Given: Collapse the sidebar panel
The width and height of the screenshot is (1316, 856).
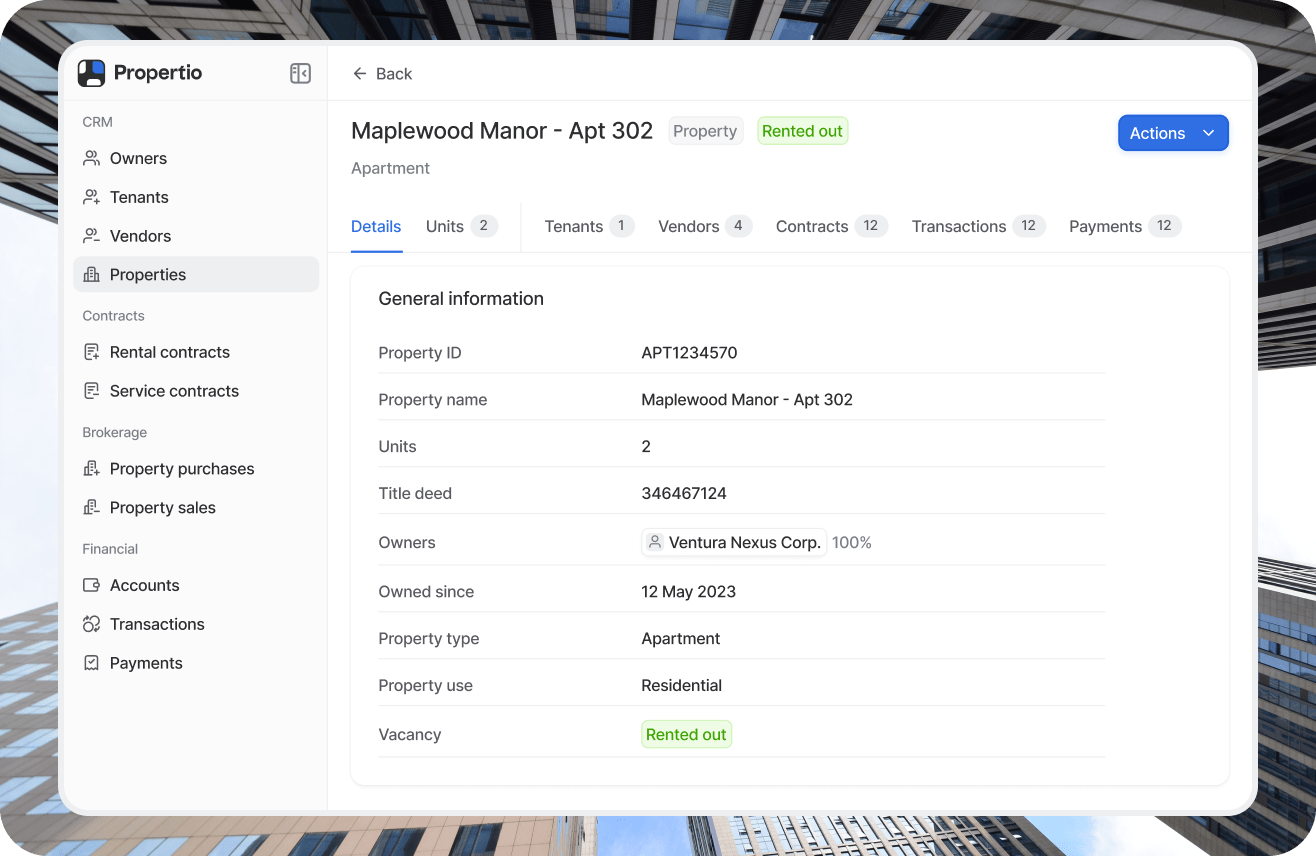Looking at the screenshot, I should (300, 73).
